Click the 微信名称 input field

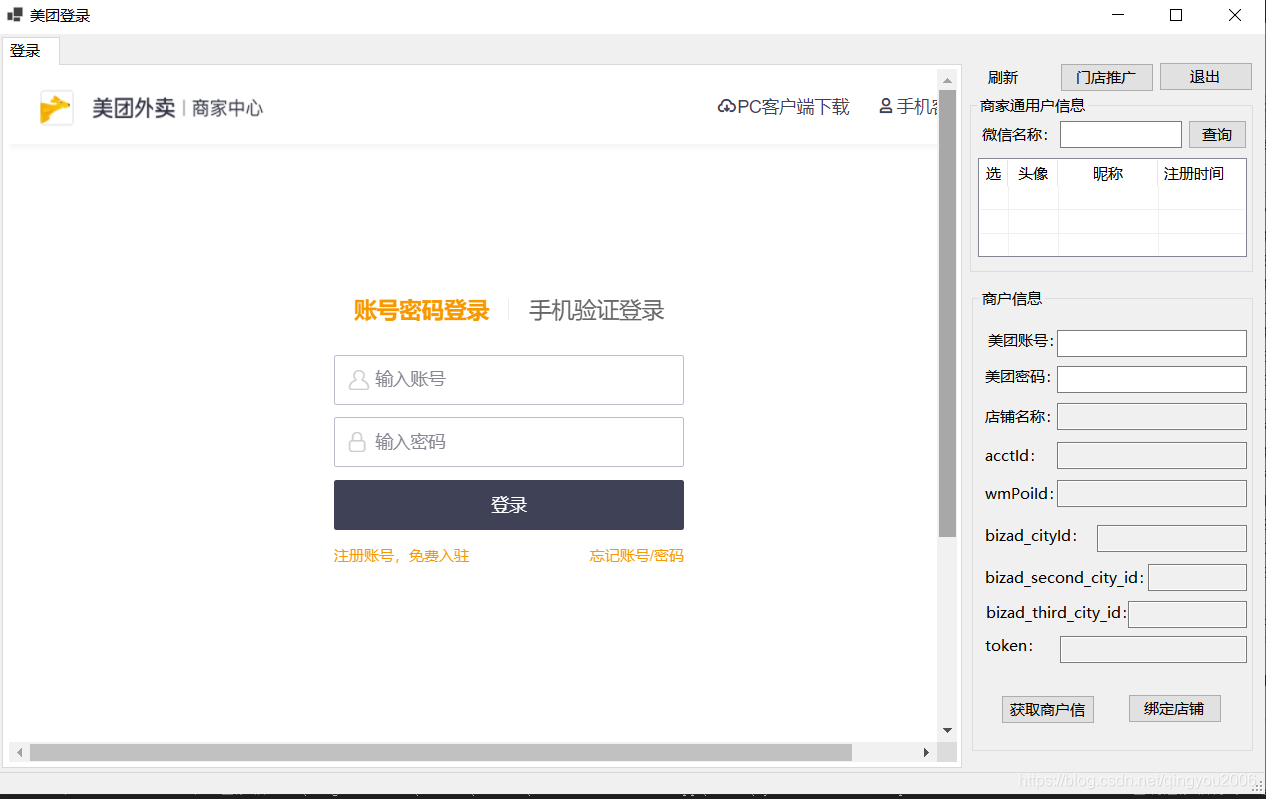pyautogui.click(x=1121, y=134)
